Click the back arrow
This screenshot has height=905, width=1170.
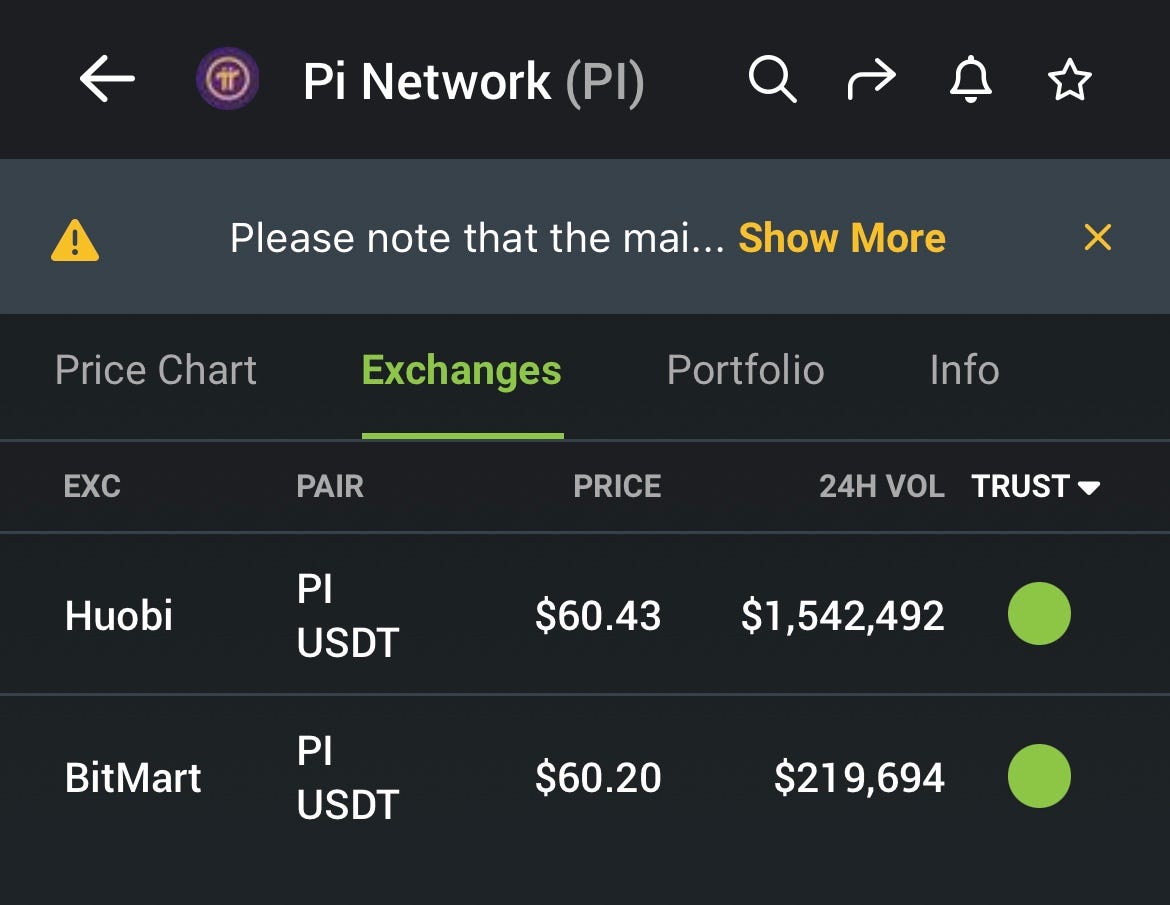click(107, 80)
